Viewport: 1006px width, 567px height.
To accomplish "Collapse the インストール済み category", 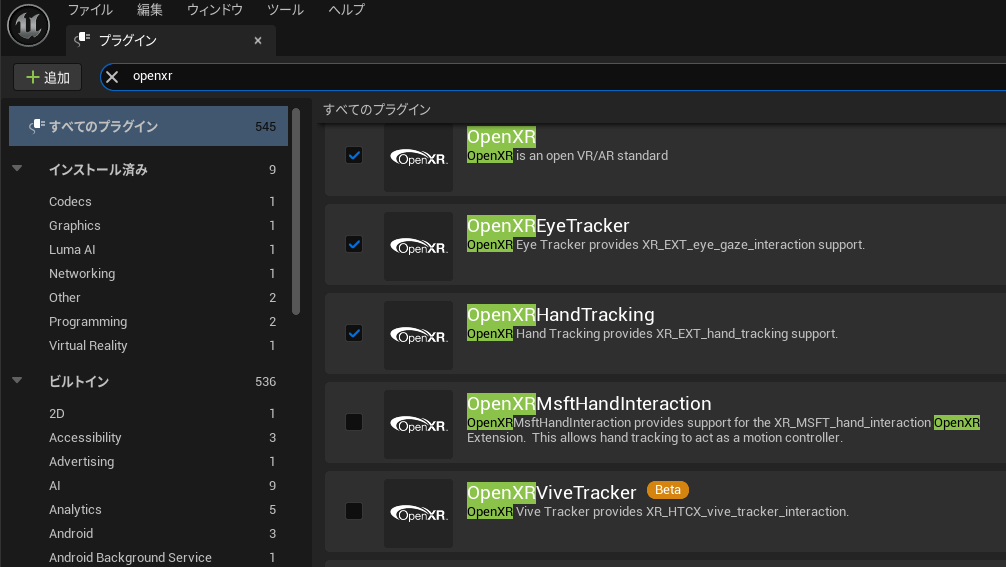I will [x=17, y=169].
